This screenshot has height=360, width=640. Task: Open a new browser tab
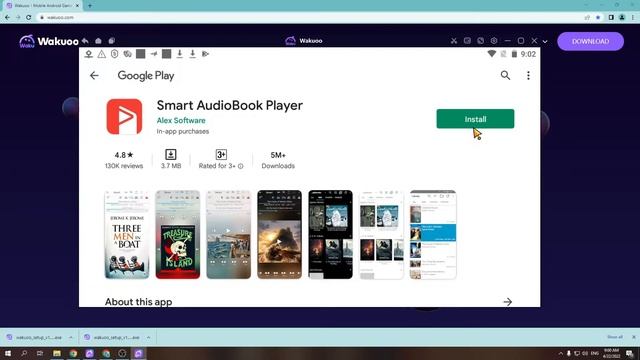tap(90, 6)
